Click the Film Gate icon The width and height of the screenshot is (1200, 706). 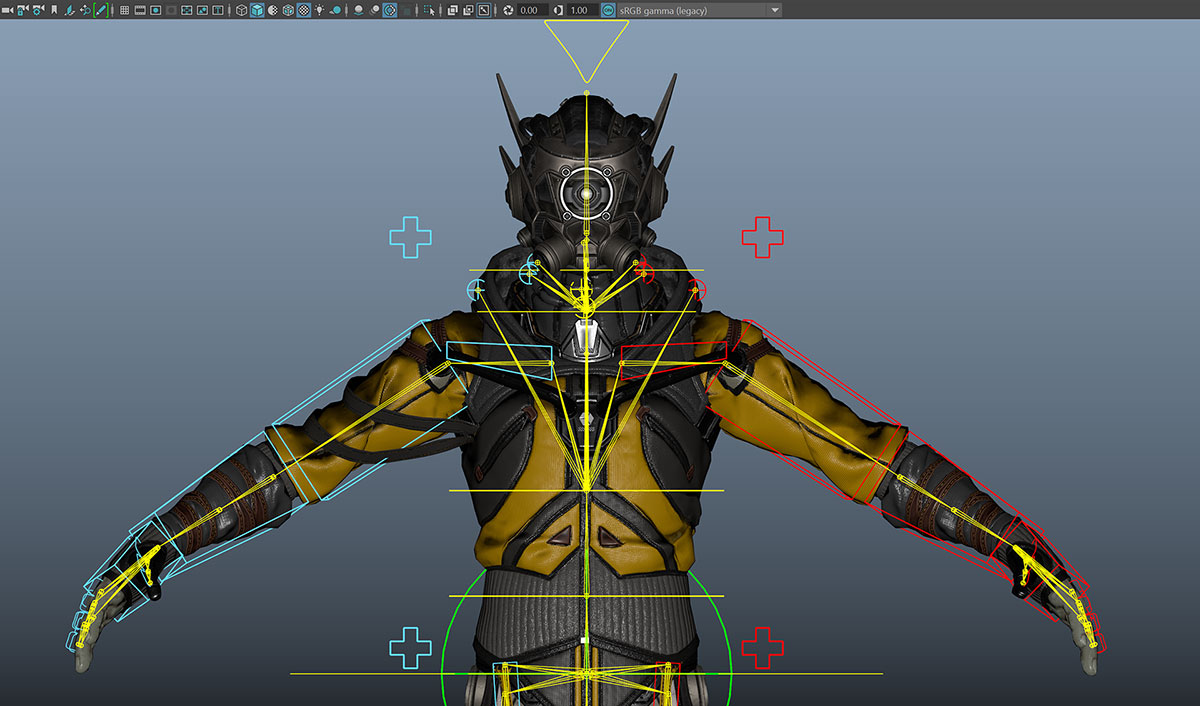(x=140, y=10)
